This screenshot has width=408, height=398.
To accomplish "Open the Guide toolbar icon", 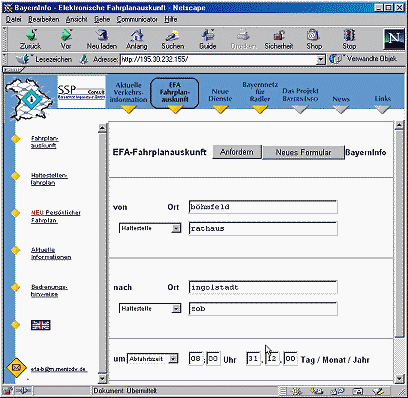I will [208, 35].
